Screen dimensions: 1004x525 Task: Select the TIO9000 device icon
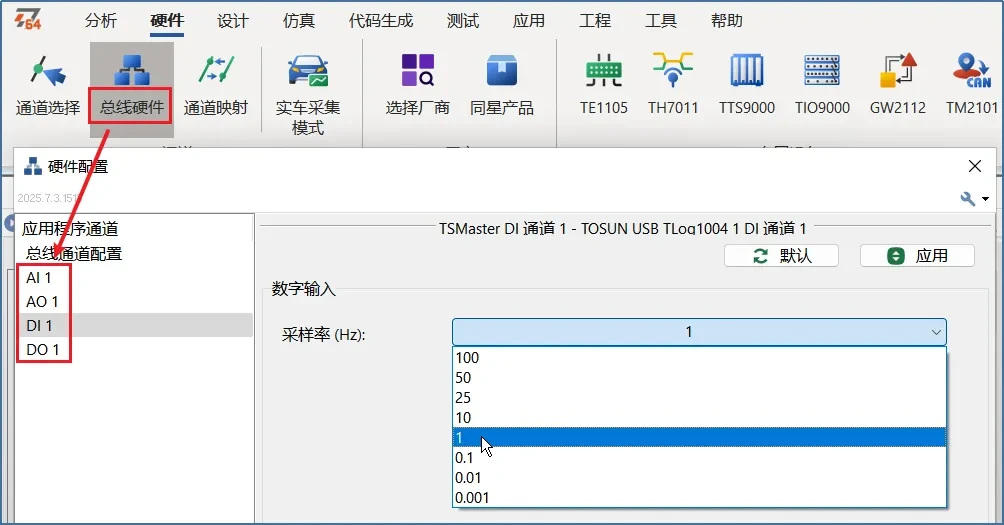[822, 86]
